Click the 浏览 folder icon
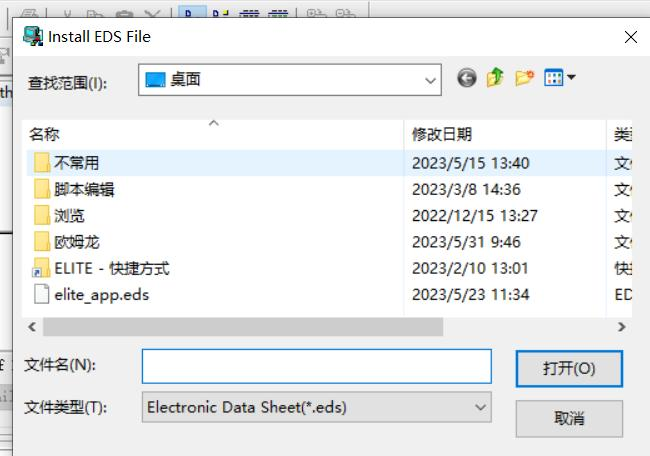This screenshot has height=456, width=650. (x=41, y=215)
